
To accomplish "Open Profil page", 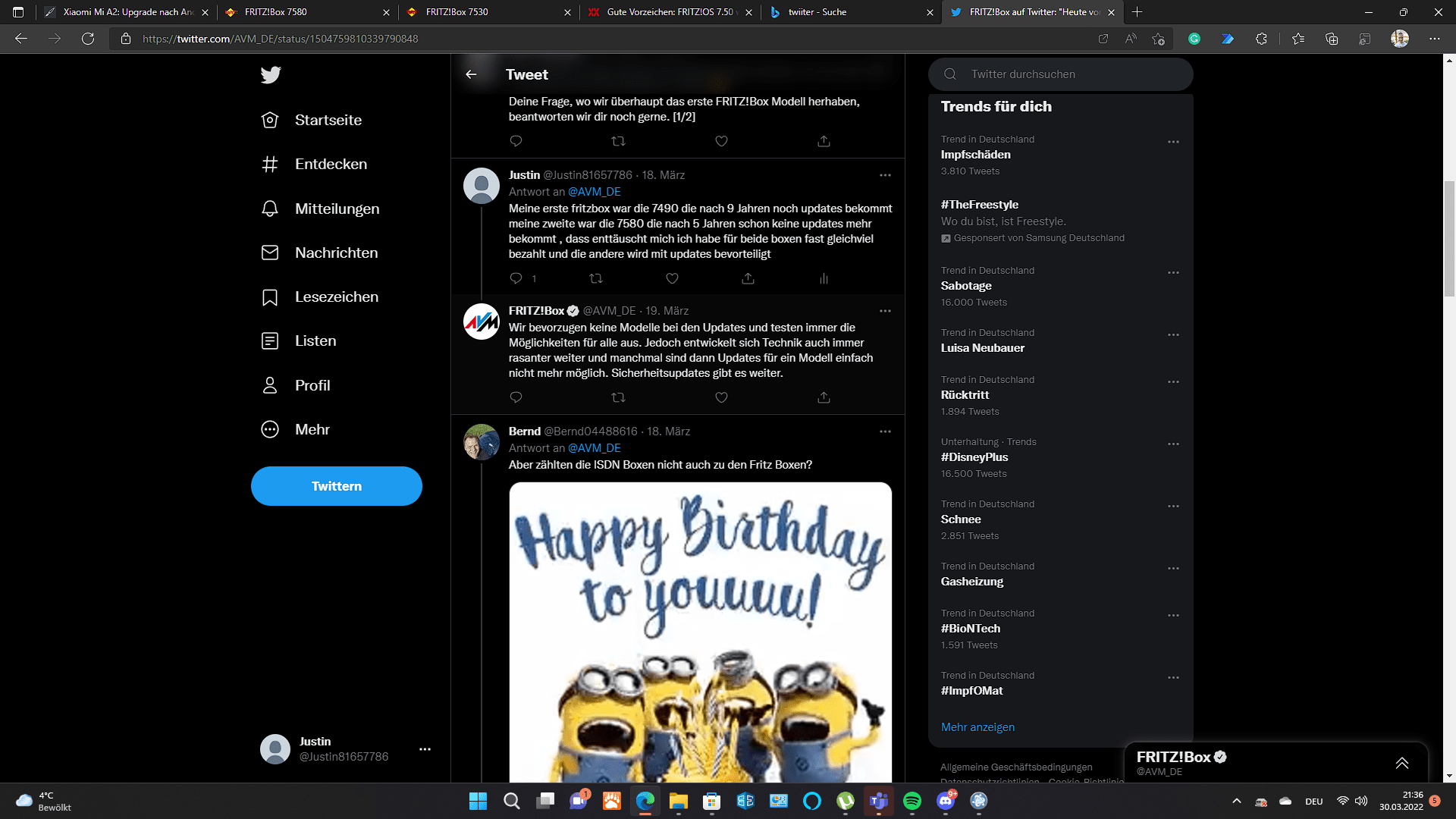I will pos(296,385).
